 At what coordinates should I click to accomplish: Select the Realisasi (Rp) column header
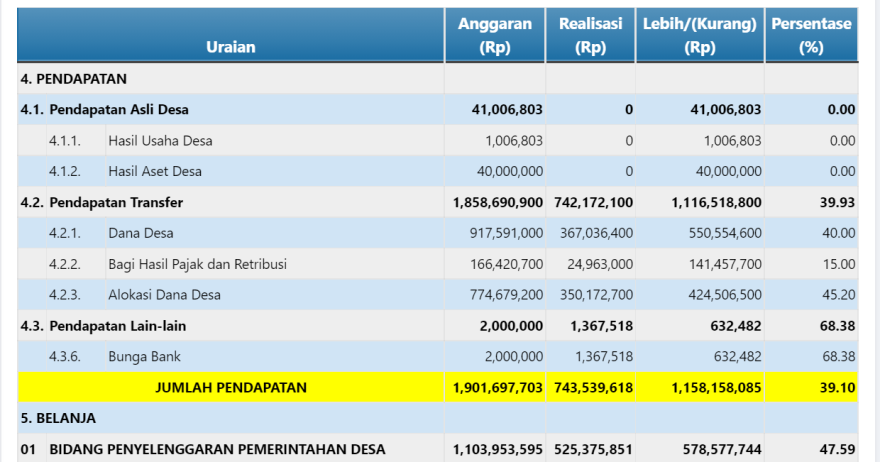[x=590, y=35]
